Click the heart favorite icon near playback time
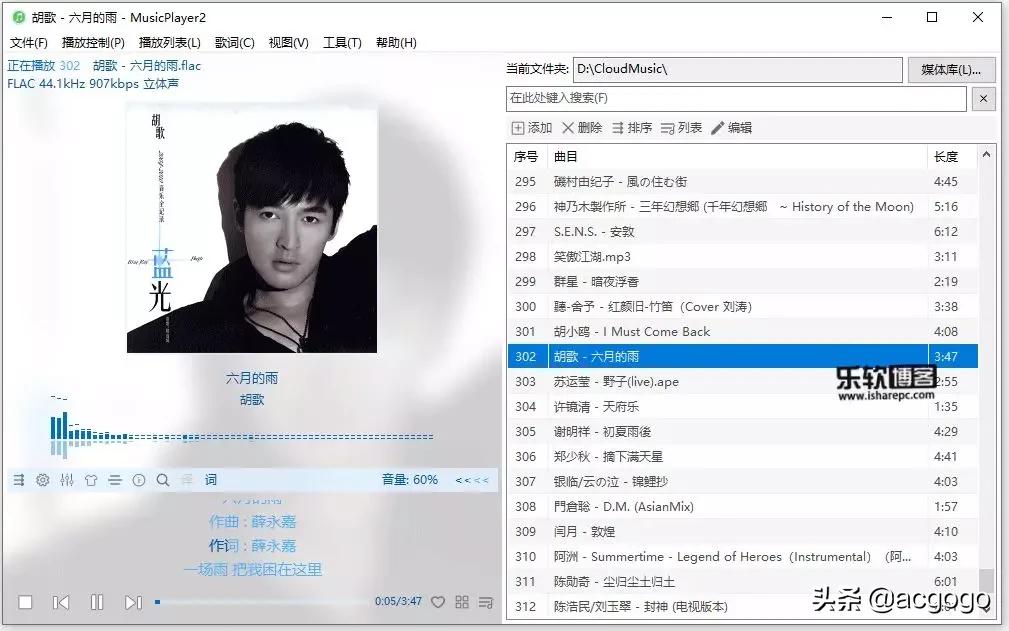This screenshot has height=631, width=1009. (x=438, y=602)
